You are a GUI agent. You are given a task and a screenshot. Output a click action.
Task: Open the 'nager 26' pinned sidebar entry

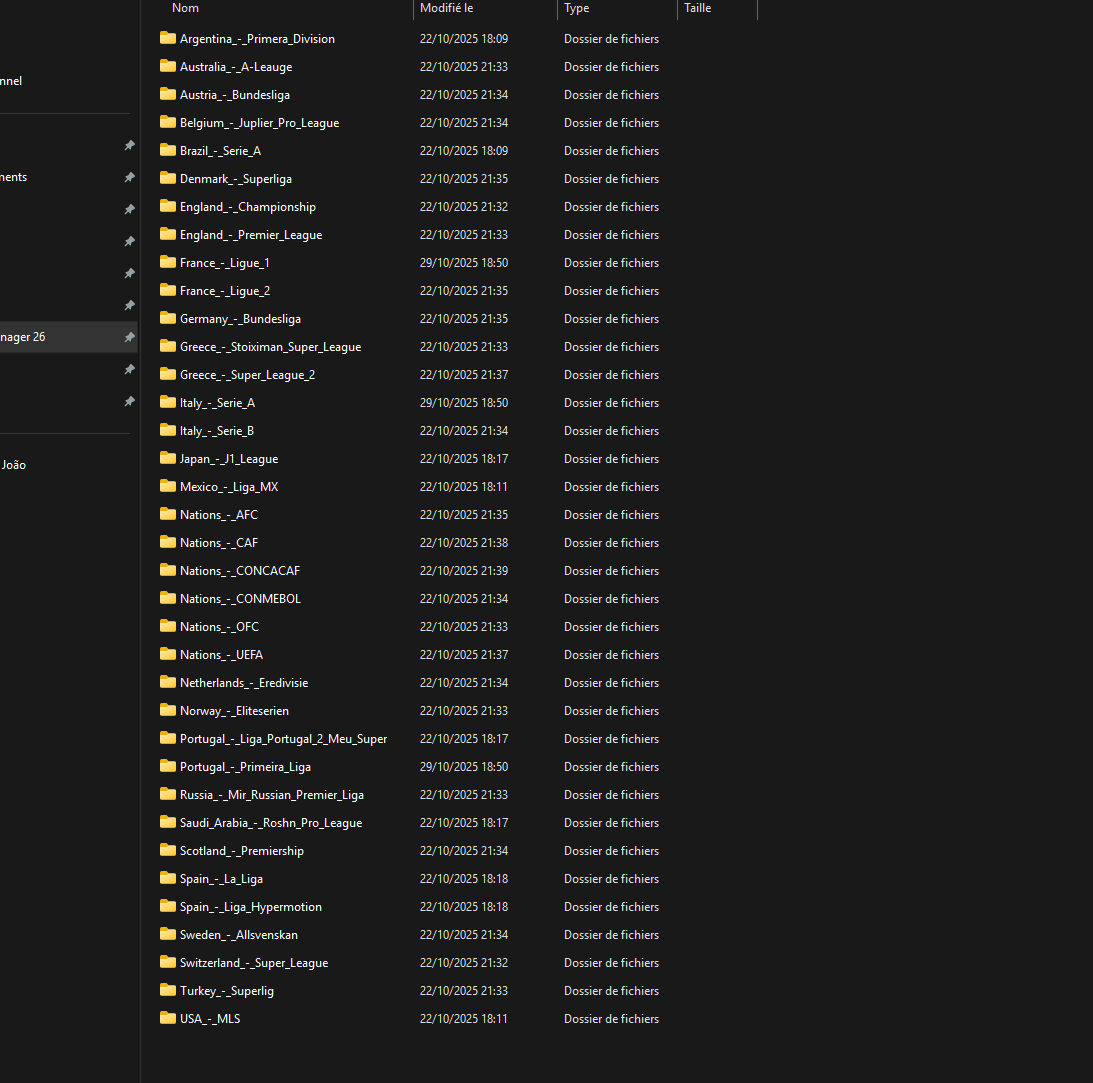[x=66, y=337]
